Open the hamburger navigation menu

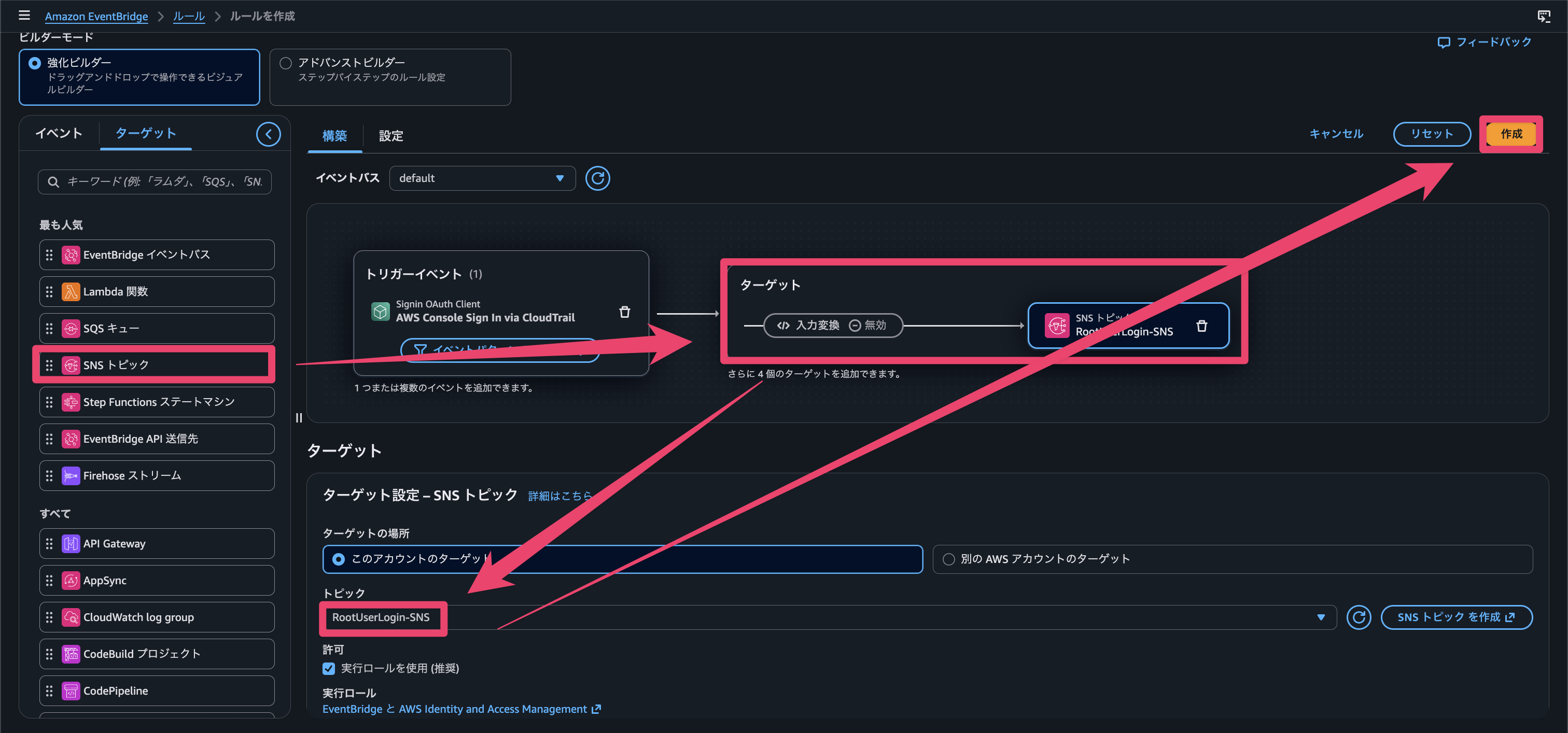[x=24, y=15]
